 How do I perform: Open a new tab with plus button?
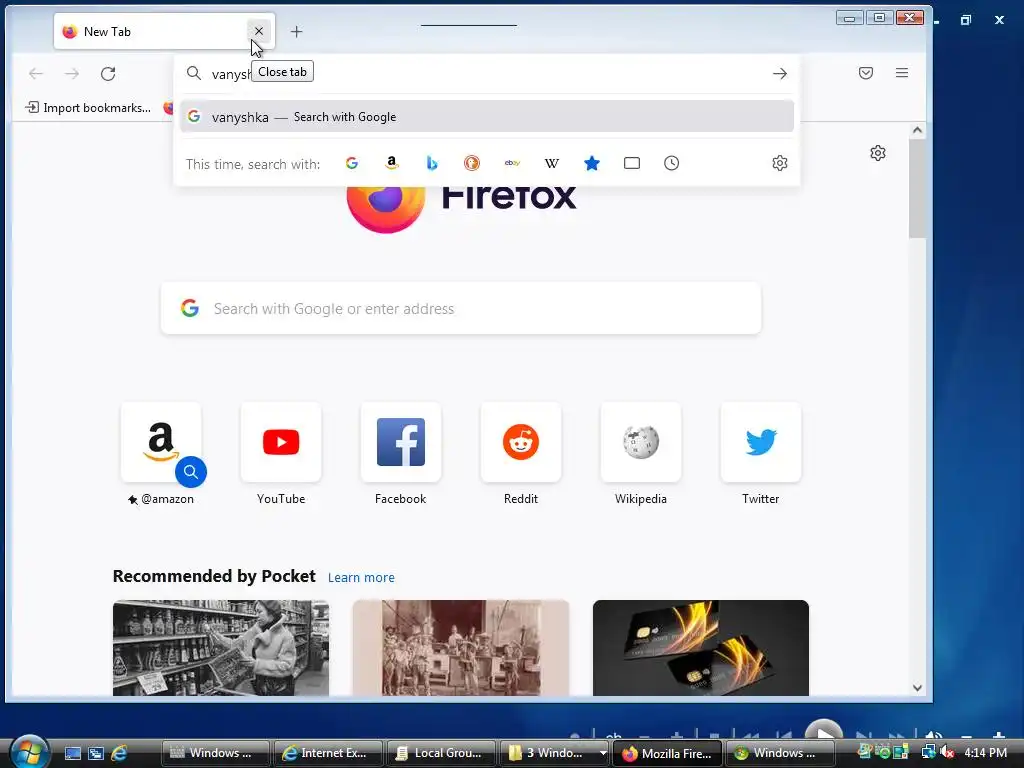click(x=296, y=31)
